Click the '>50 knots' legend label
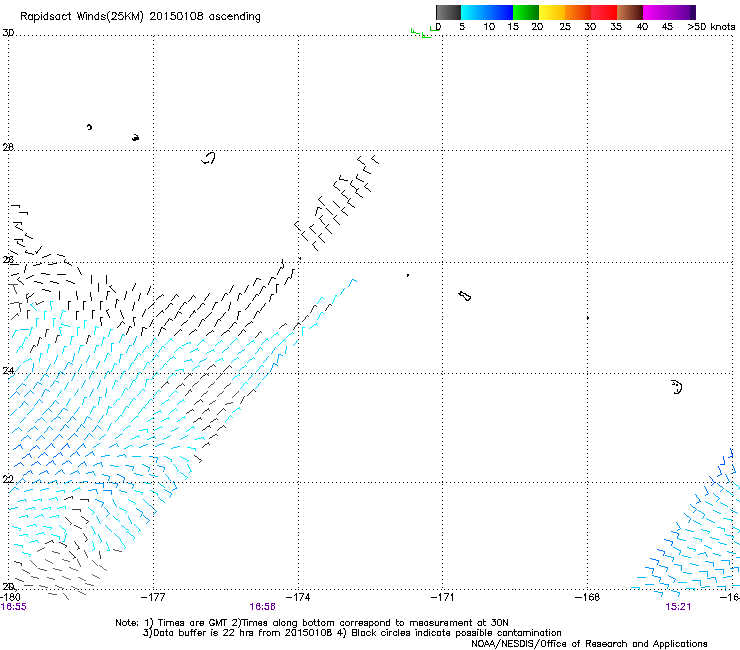Screen dimensions: 740x650 click(711, 27)
